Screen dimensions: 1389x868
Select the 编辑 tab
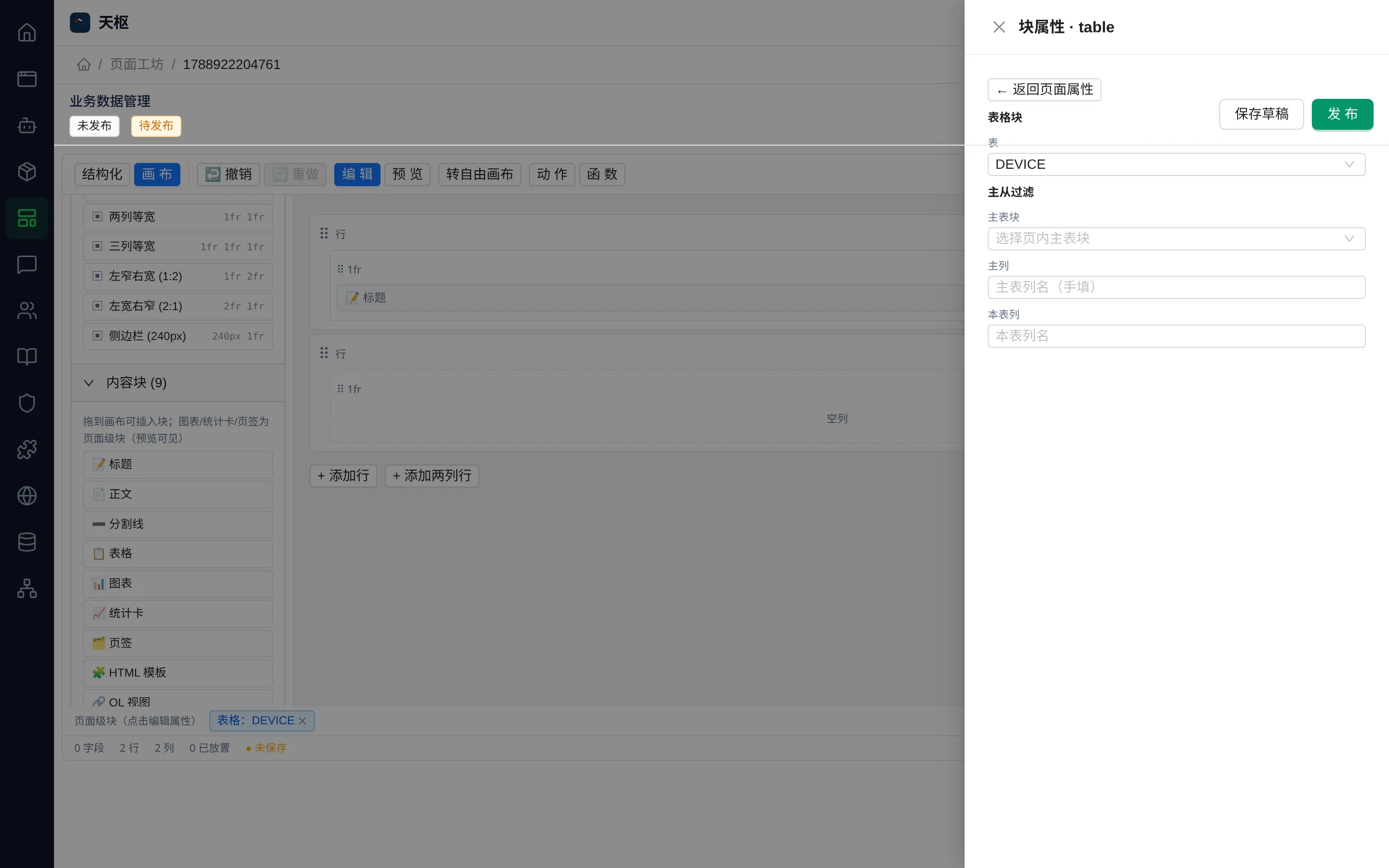[357, 175]
